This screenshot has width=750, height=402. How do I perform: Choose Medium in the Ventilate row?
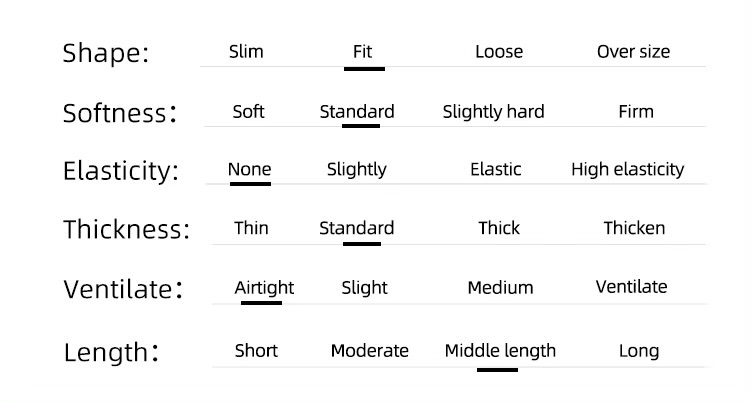pyautogui.click(x=500, y=288)
